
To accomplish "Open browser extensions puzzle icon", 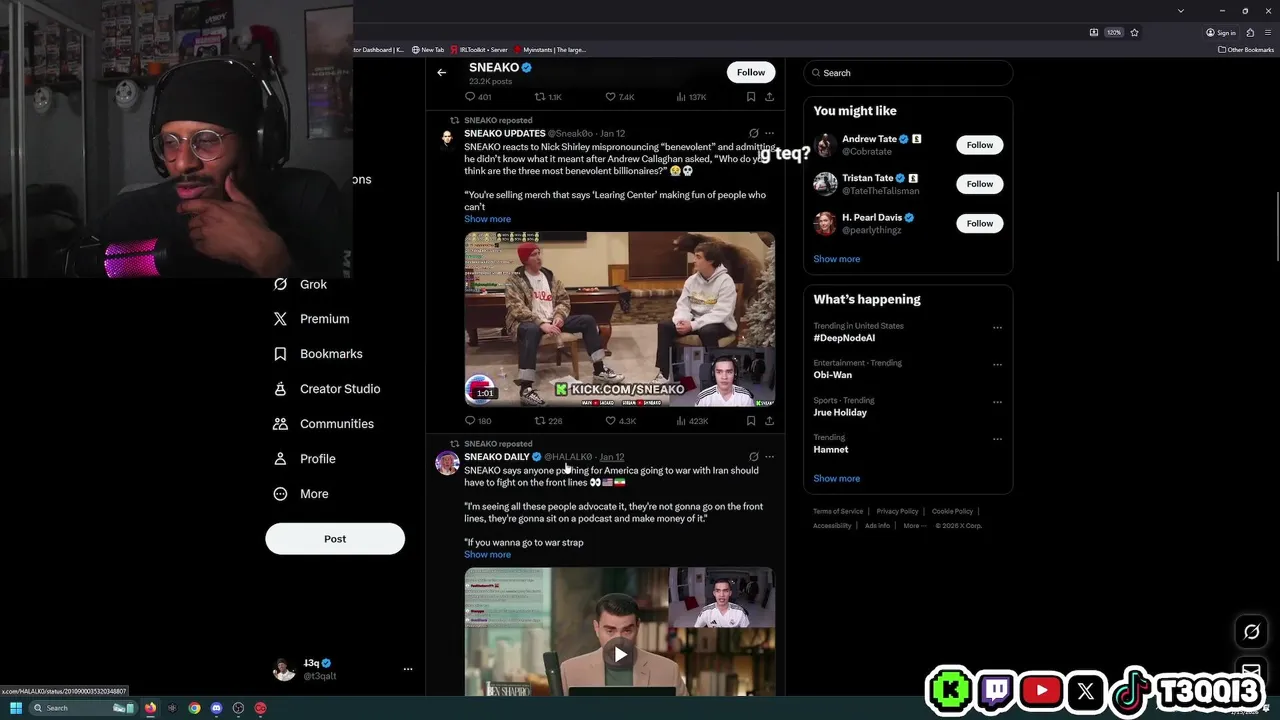I will tap(1250, 33).
